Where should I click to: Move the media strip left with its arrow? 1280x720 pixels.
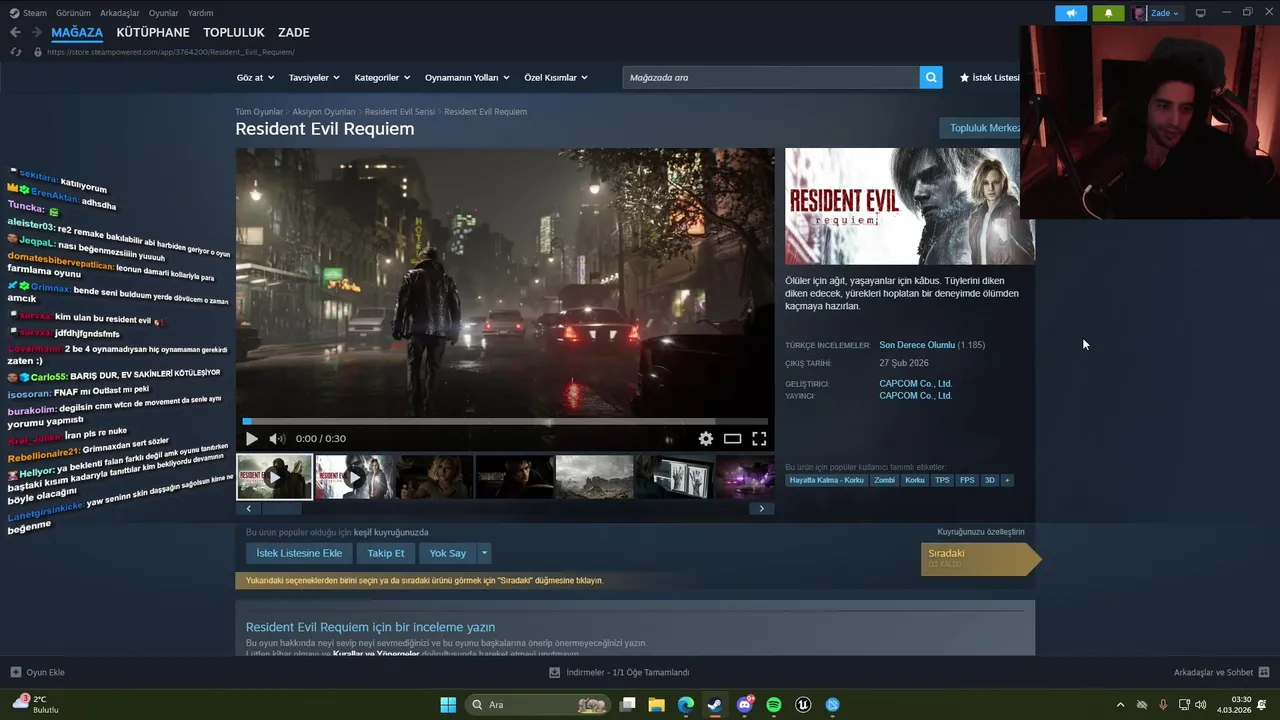point(249,508)
